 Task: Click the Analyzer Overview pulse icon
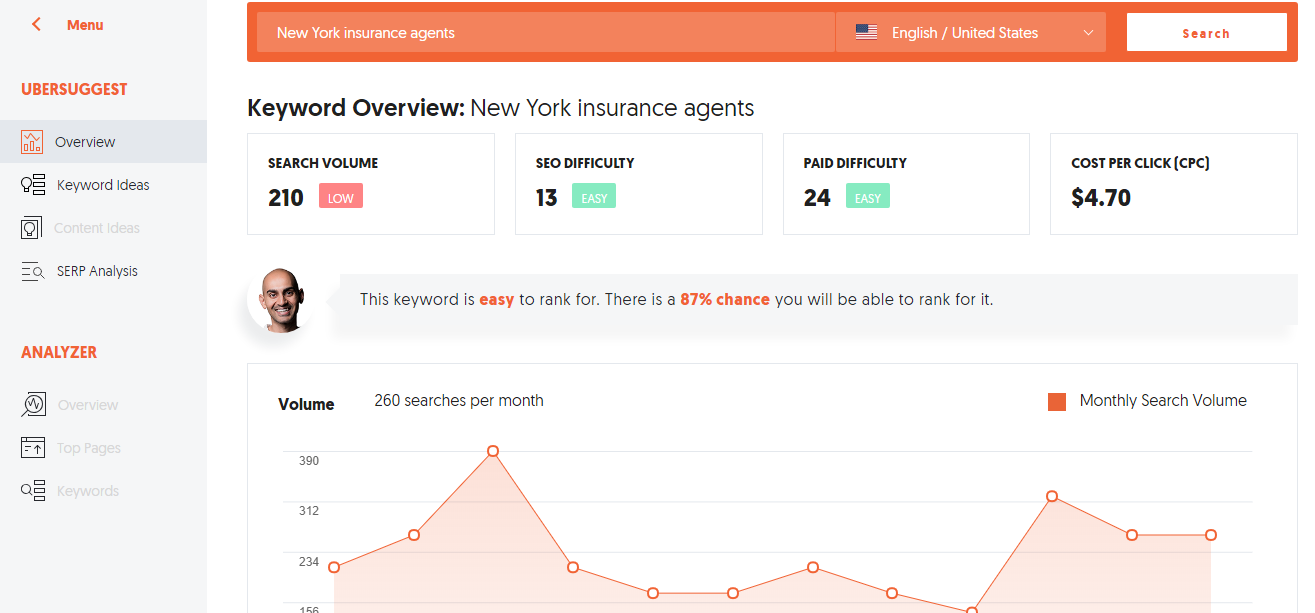tap(33, 405)
